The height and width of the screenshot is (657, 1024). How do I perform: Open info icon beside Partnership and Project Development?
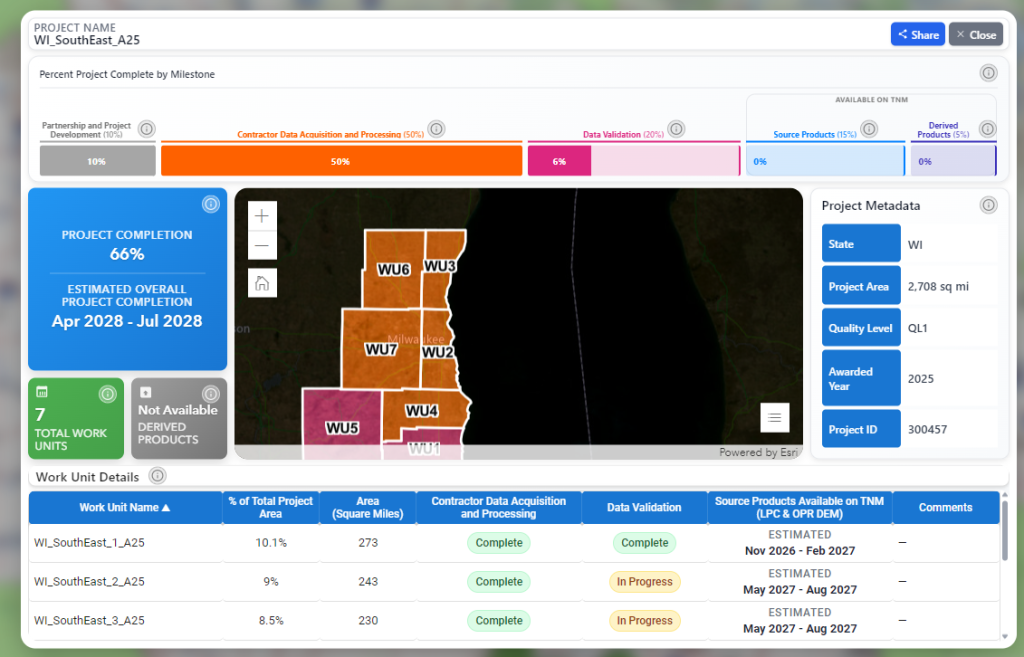coord(146,129)
